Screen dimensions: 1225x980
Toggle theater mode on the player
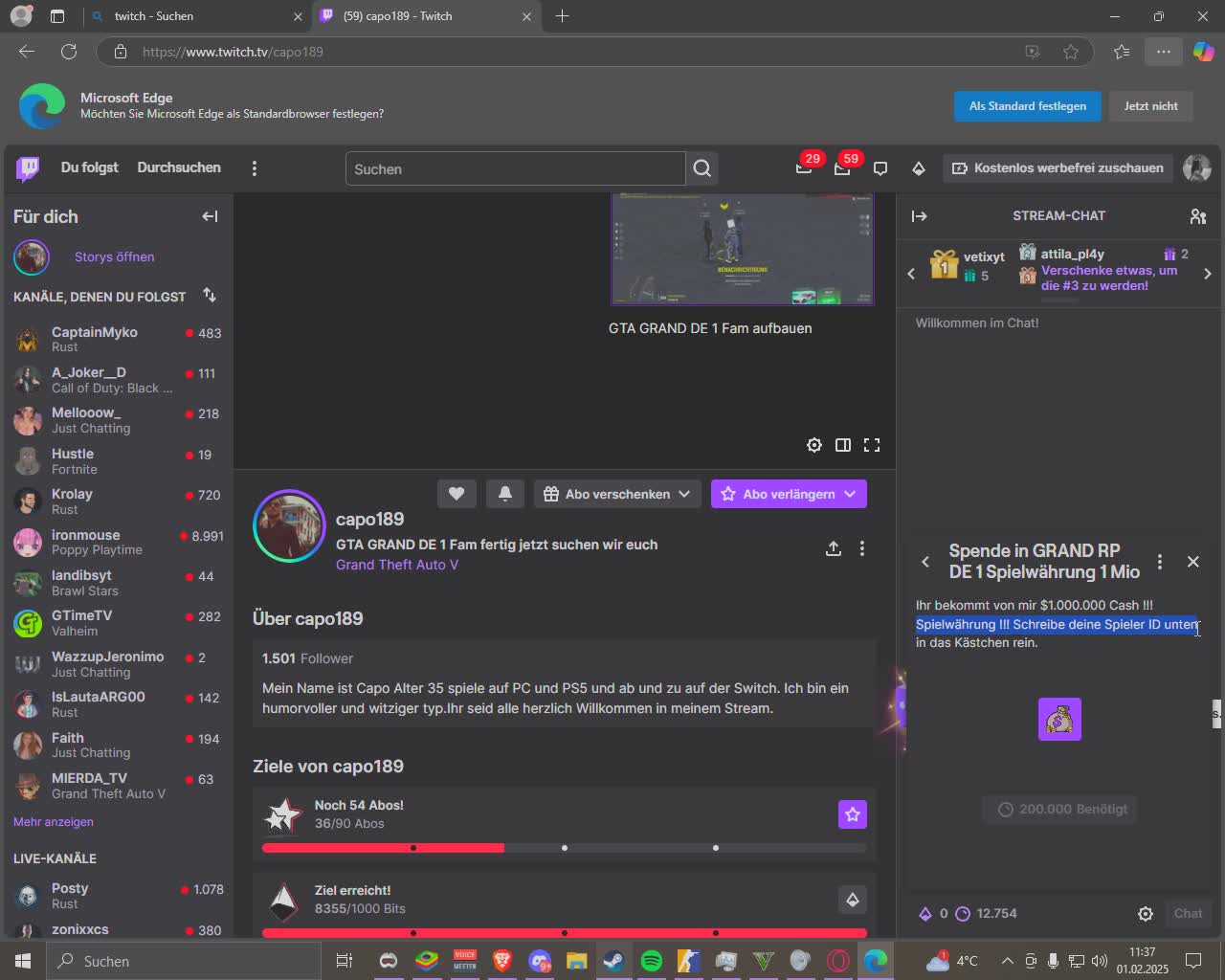coord(843,444)
